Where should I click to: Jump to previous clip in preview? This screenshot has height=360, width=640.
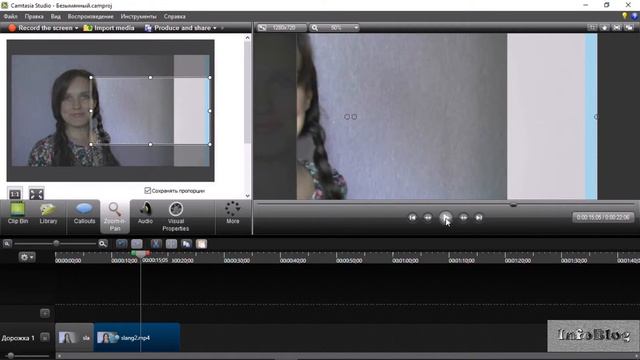(x=412, y=218)
